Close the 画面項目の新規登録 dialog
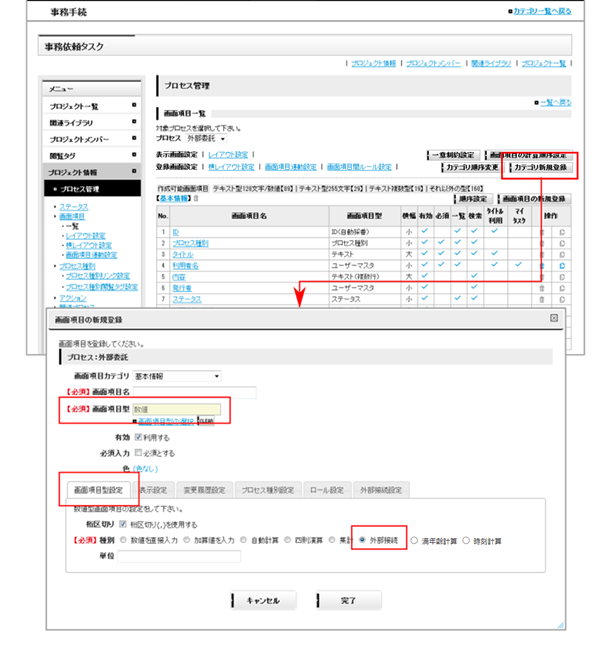 (554, 318)
